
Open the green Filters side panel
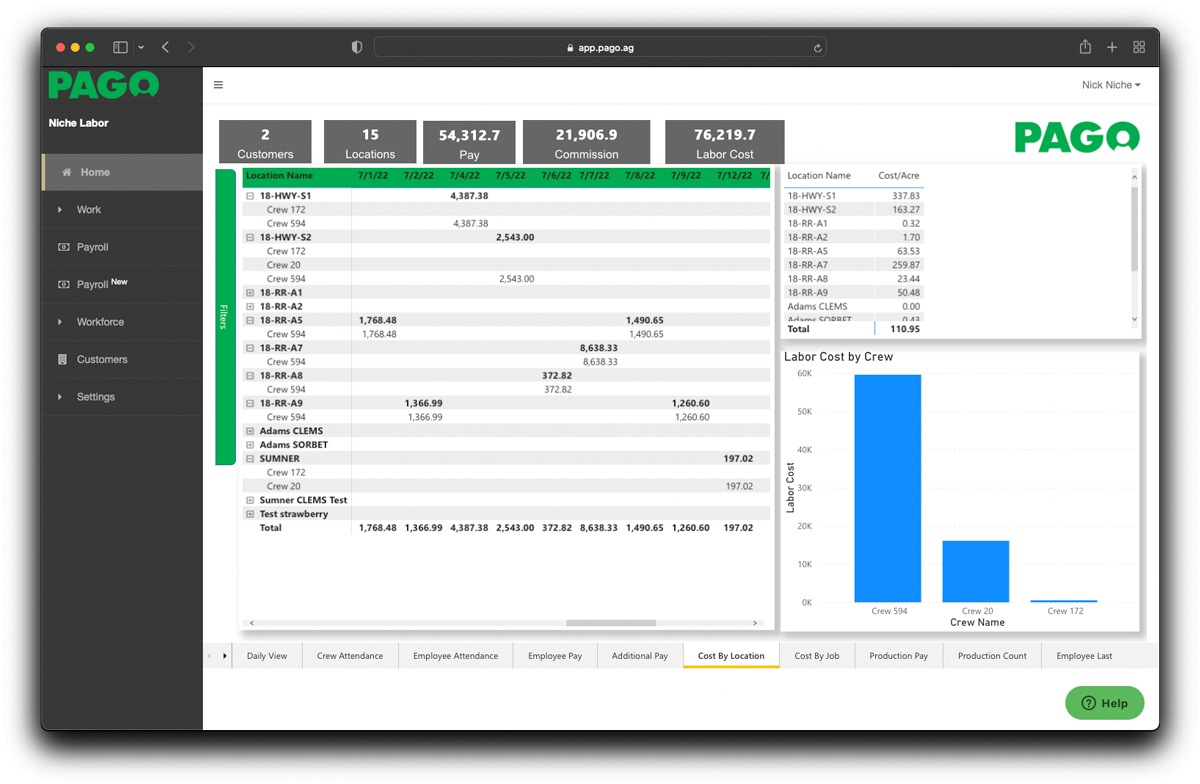[225, 317]
